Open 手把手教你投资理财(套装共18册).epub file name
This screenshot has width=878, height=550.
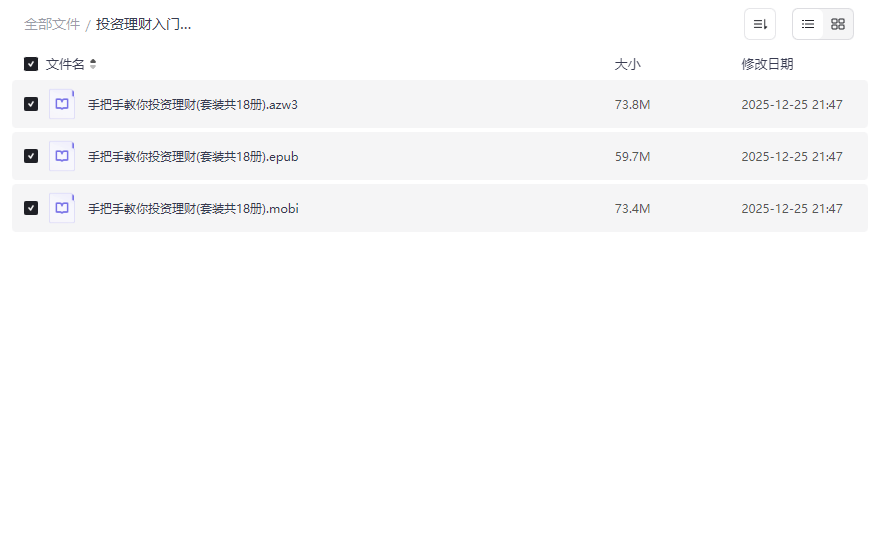point(193,157)
